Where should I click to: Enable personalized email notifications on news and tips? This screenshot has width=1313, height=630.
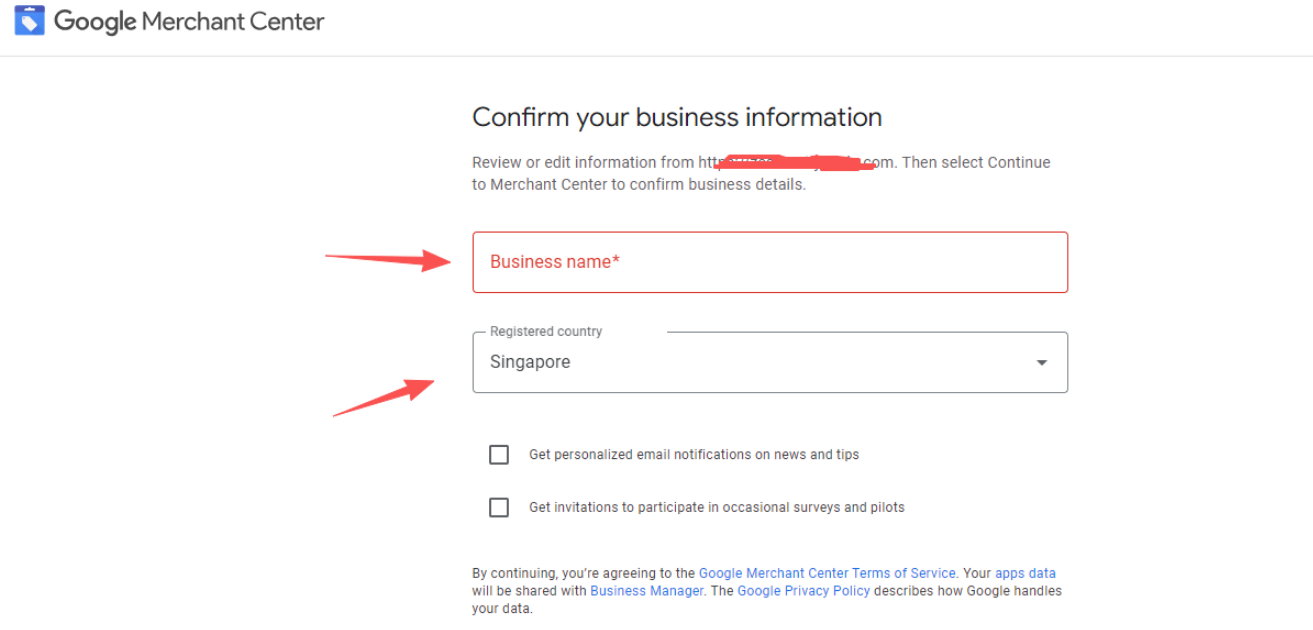point(499,454)
